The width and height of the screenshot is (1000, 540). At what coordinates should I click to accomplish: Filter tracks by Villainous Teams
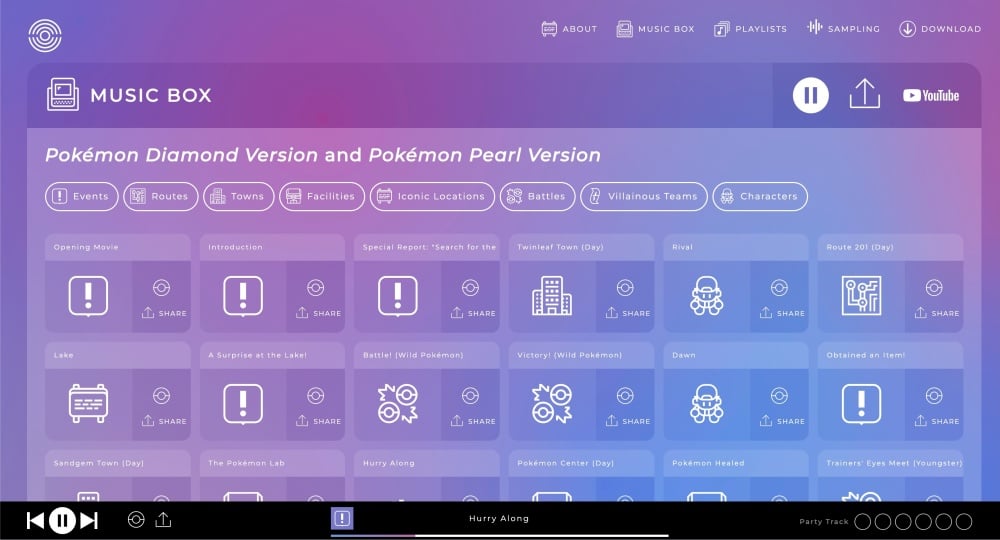tap(643, 197)
